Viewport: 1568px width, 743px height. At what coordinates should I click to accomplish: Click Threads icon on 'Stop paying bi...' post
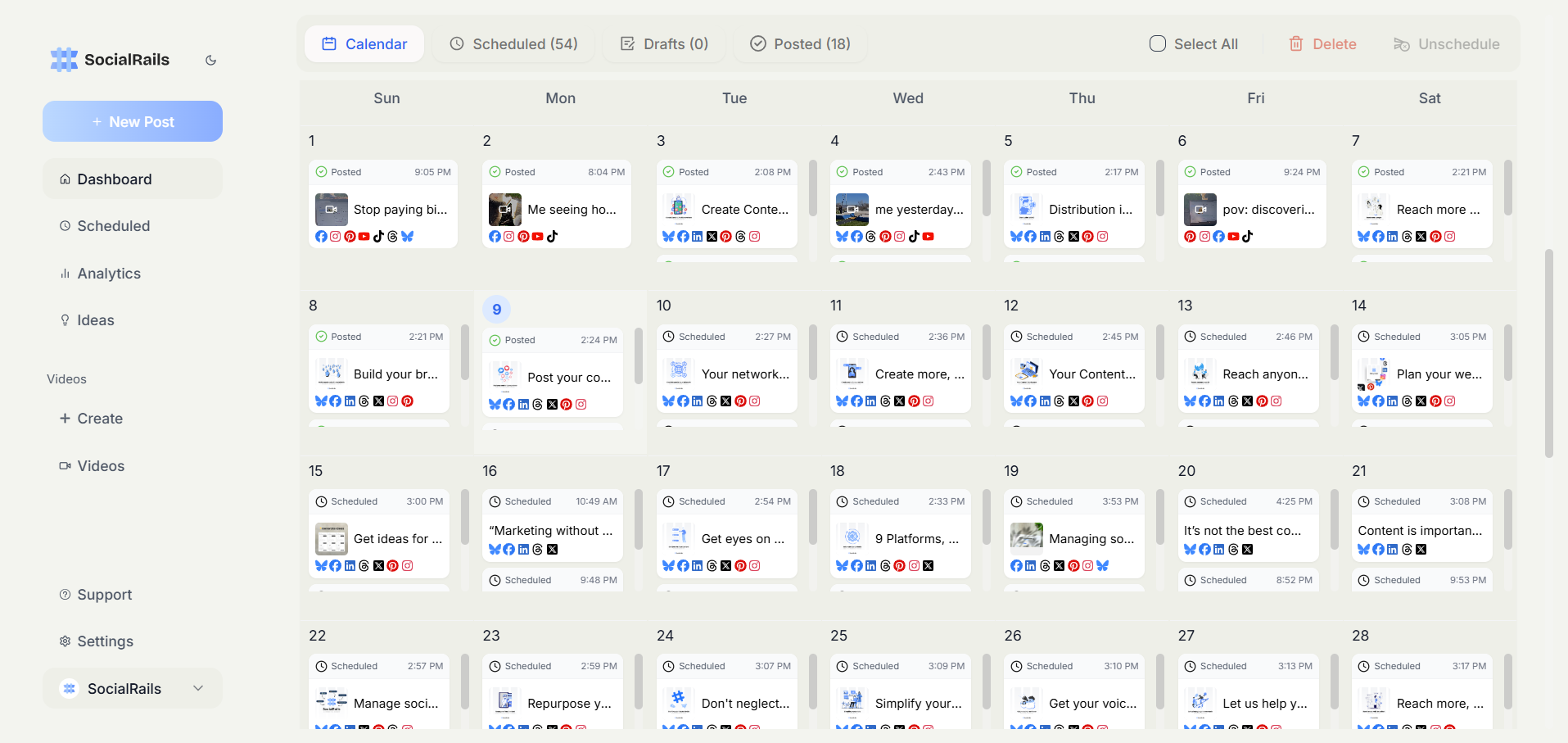click(x=392, y=236)
